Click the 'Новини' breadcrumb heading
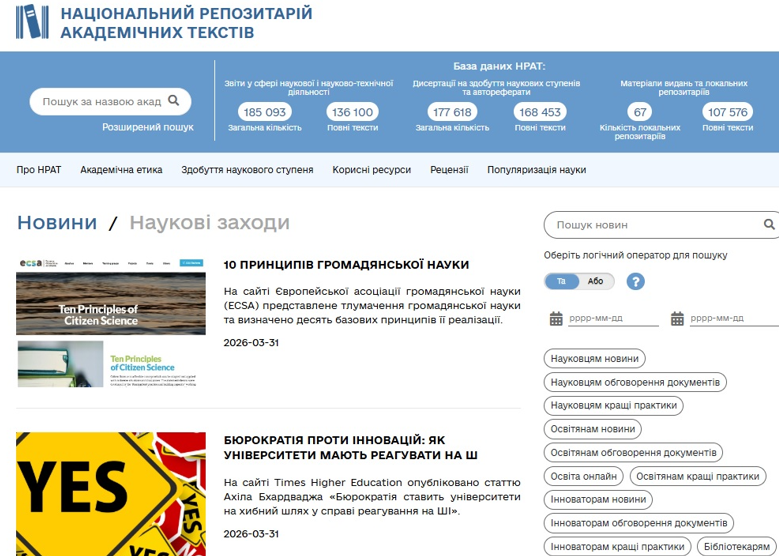The width and height of the screenshot is (779, 556). coord(57,223)
